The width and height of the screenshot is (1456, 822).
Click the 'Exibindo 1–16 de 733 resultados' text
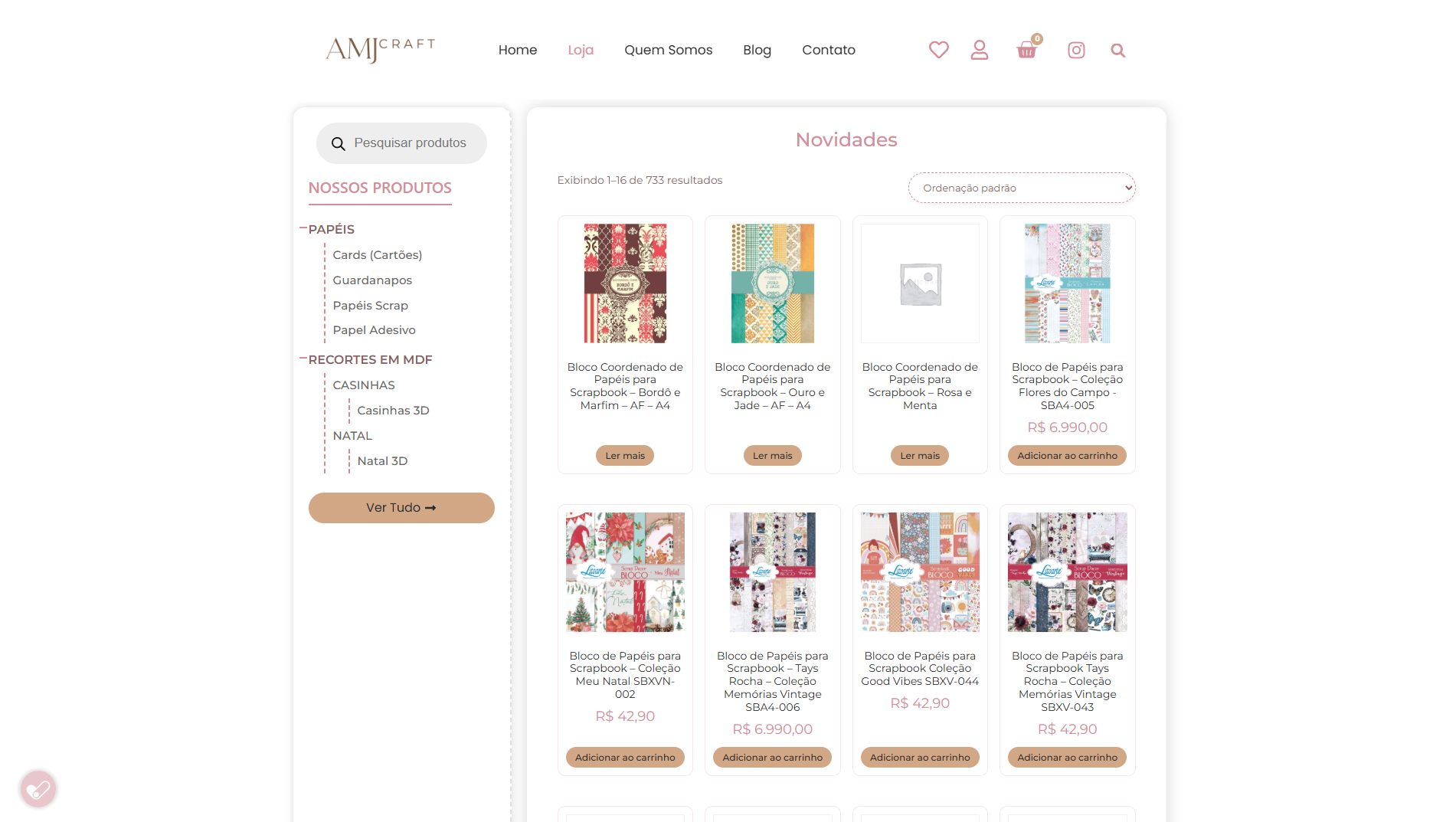pyautogui.click(x=640, y=180)
